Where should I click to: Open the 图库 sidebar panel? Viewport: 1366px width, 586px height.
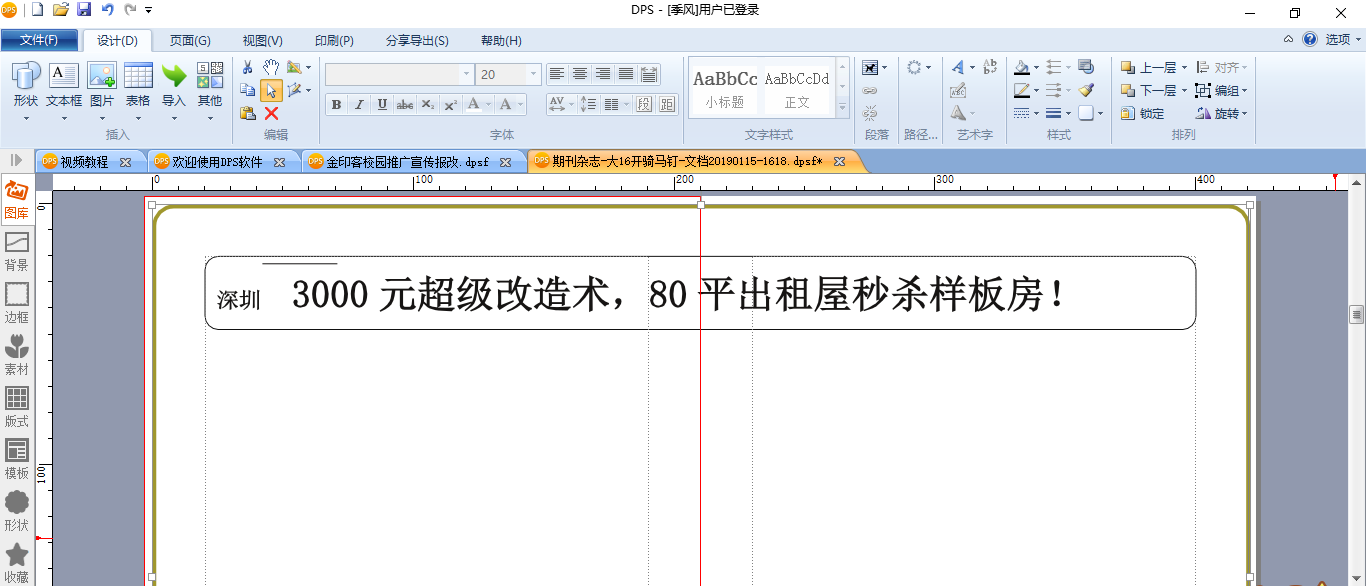(x=17, y=200)
